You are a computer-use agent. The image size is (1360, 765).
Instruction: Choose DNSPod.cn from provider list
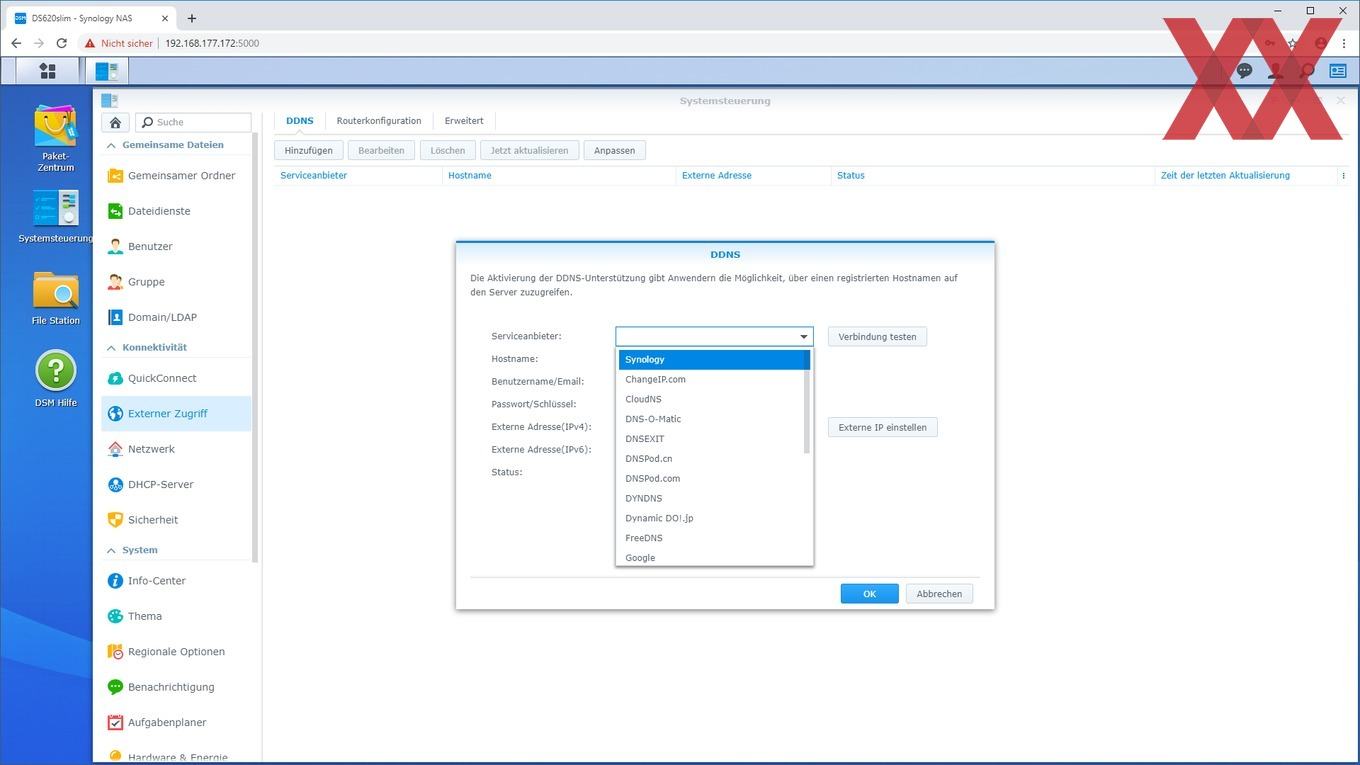click(x=711, y=458)
